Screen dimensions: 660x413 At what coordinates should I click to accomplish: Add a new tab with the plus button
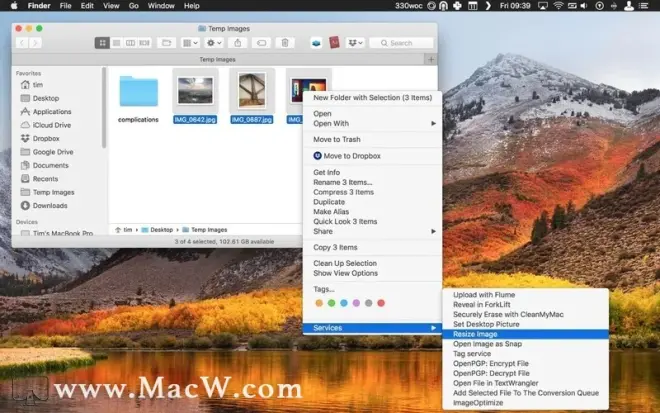[431, 59]
